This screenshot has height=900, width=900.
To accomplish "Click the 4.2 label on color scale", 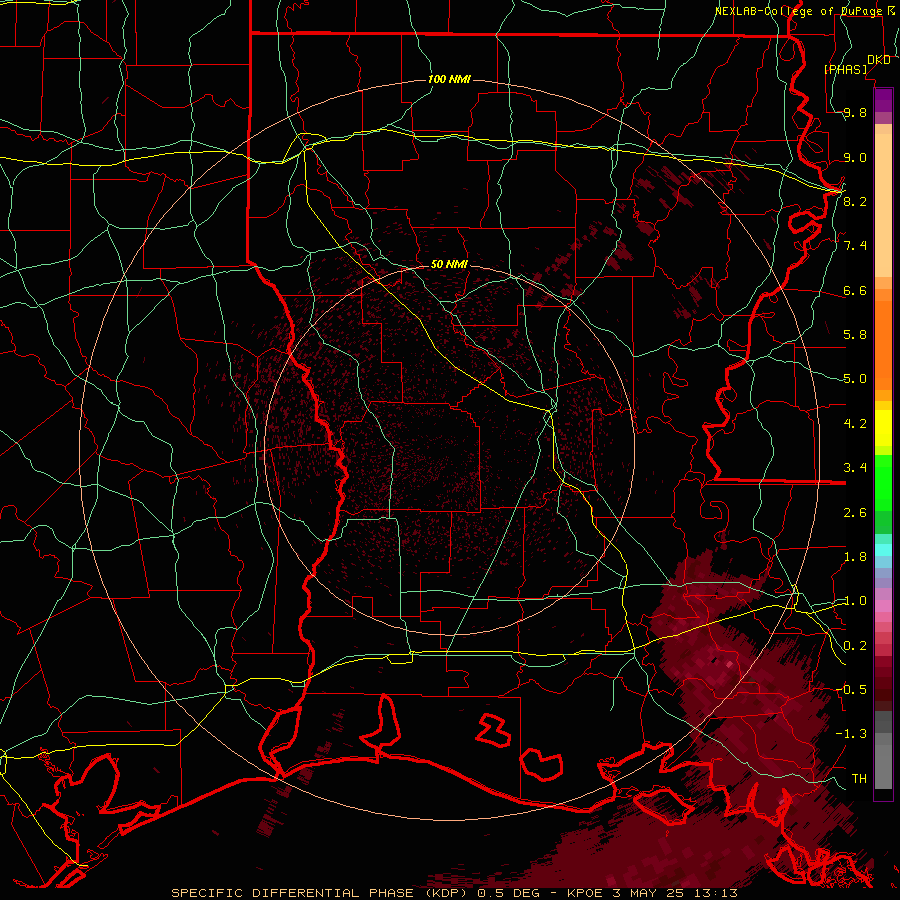I will (x=855, y=424).
